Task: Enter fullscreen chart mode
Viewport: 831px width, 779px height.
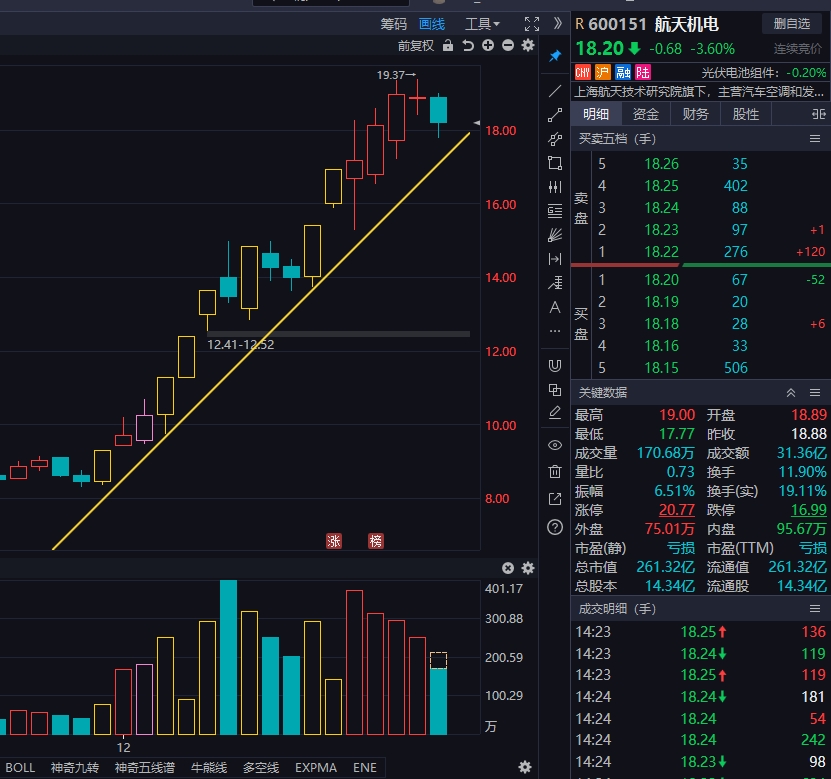Action: pyautogui.click(x=532, y=24)
